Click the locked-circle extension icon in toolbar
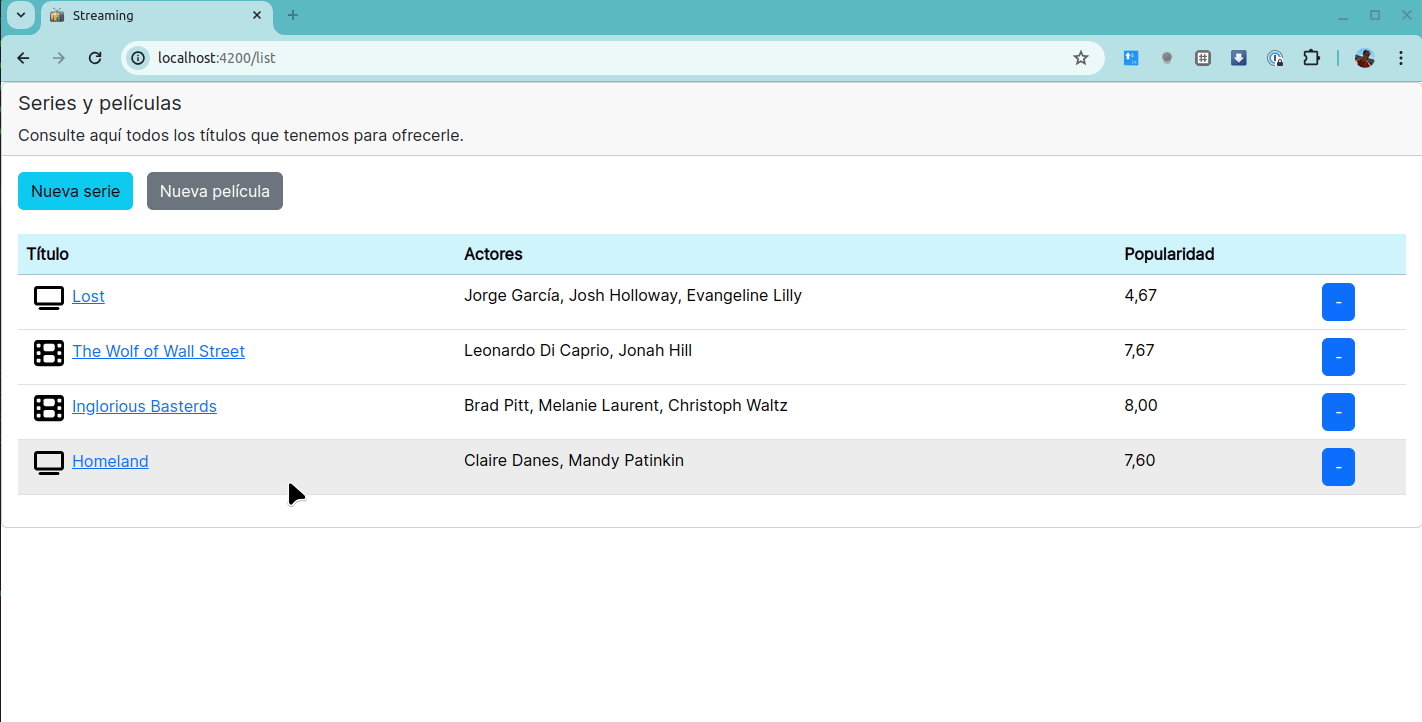This screenshot has width=1422, height=722. coord(1275,58)
